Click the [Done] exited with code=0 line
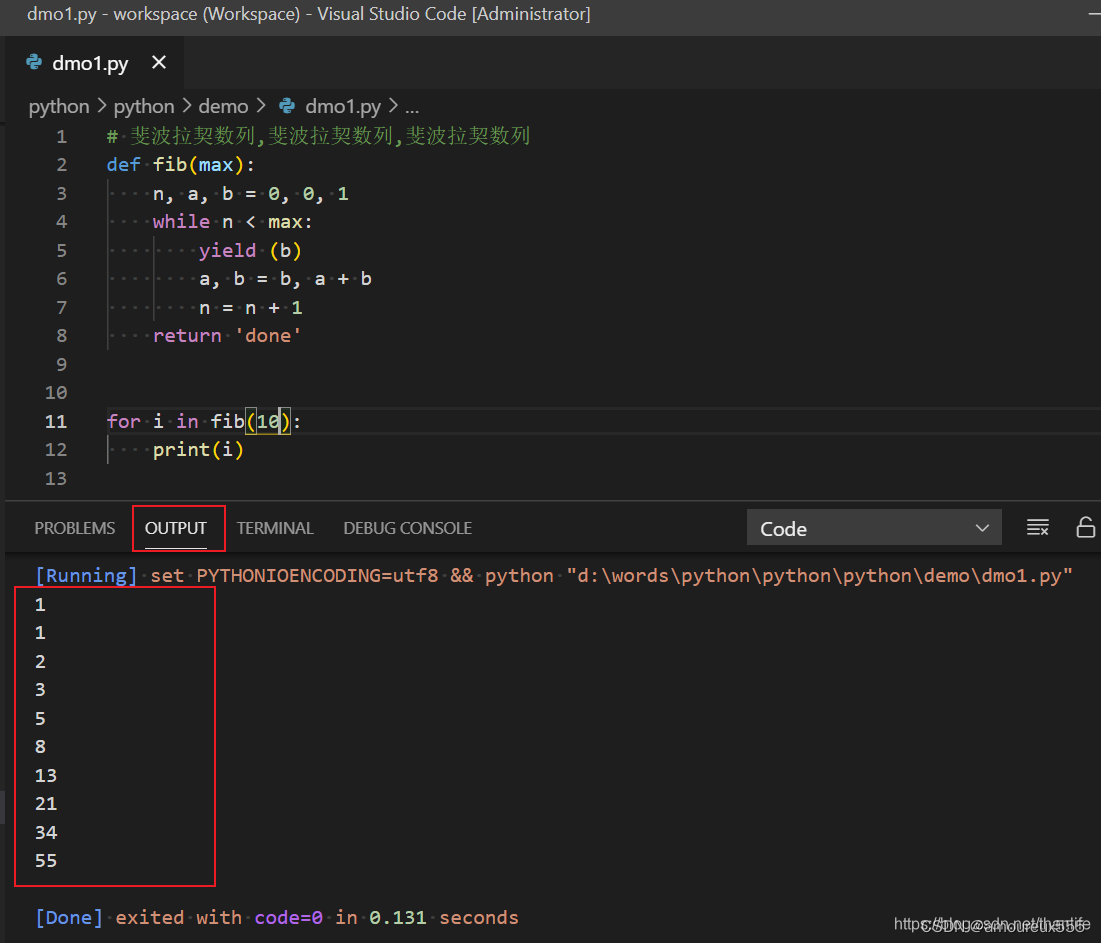Viewport: 1101px width, 943px height. click(x=277, y=918)
